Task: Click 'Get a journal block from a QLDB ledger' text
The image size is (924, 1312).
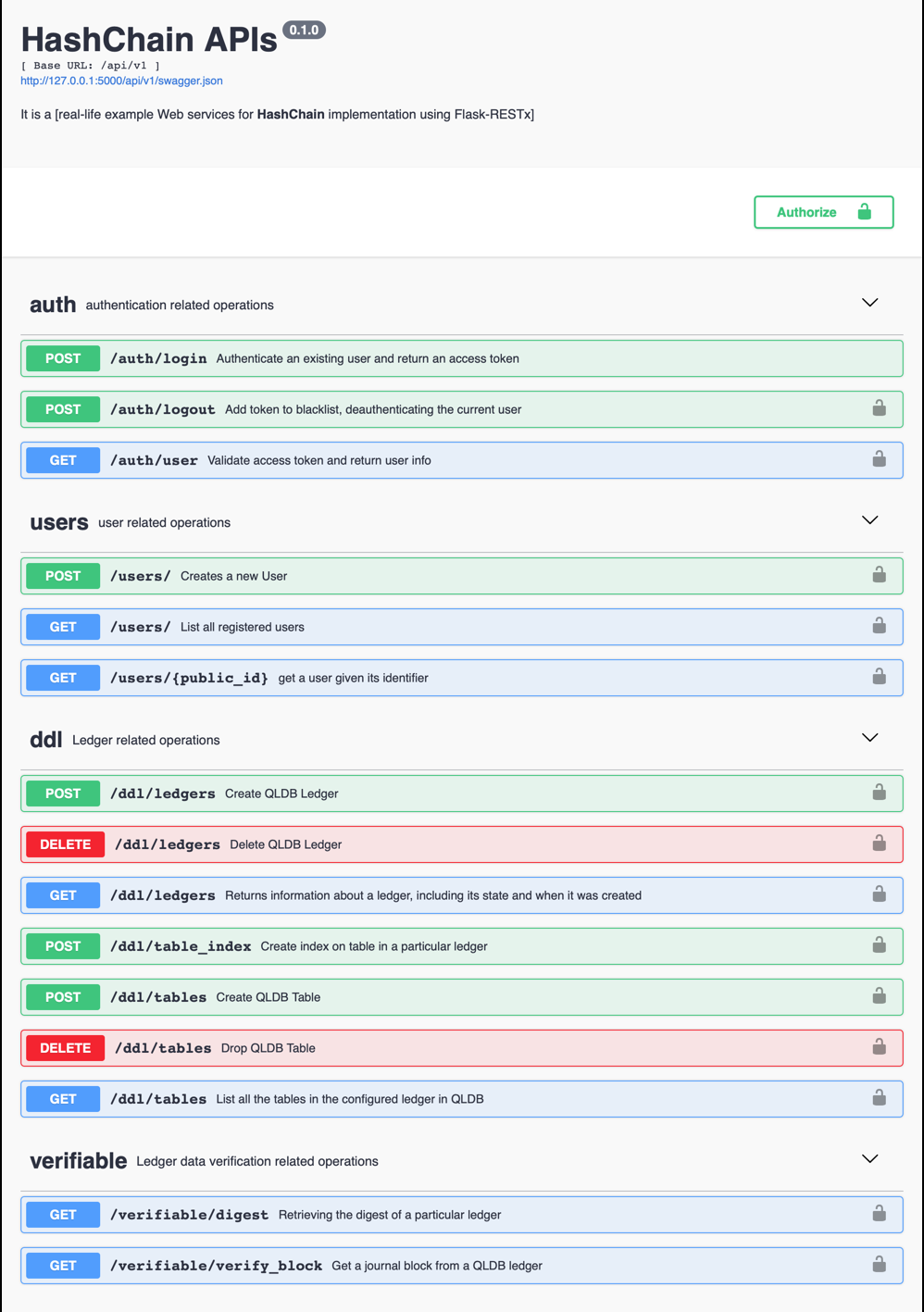Action: (437, 1266)
